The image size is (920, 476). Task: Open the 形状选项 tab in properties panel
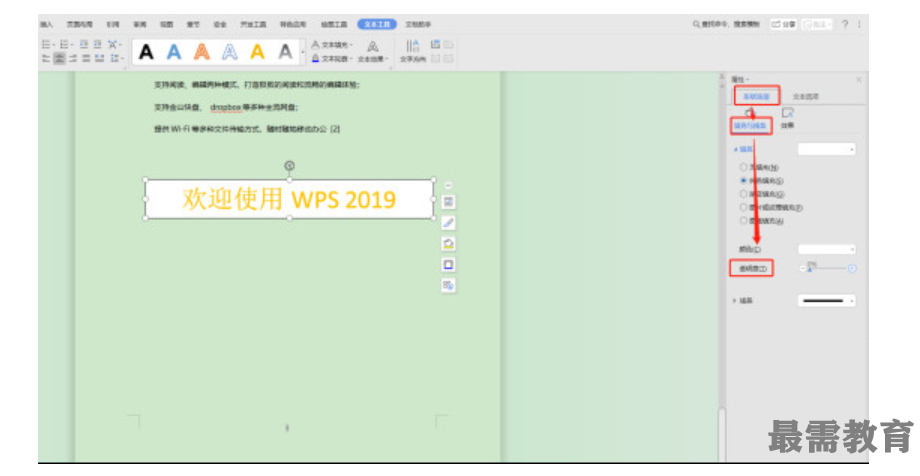756,96
